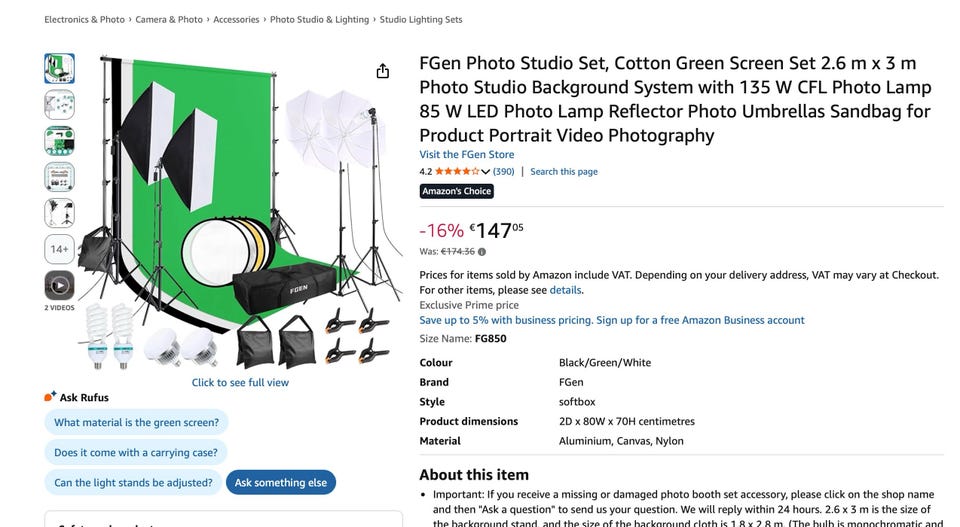Select the second product image thumbnail
This screenshot has width=960, height=527.
click(x=59, y=104)
